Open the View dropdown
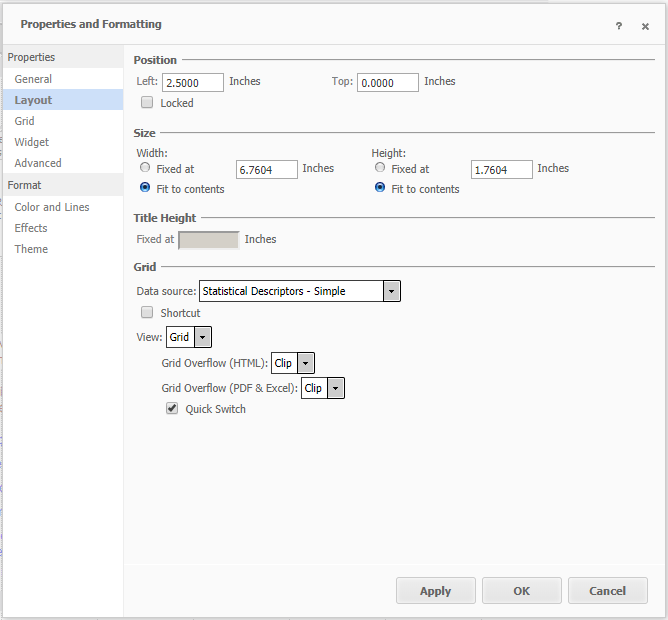Image resolution: width=668 pixels, height=620 pixels. click(202, 338)
